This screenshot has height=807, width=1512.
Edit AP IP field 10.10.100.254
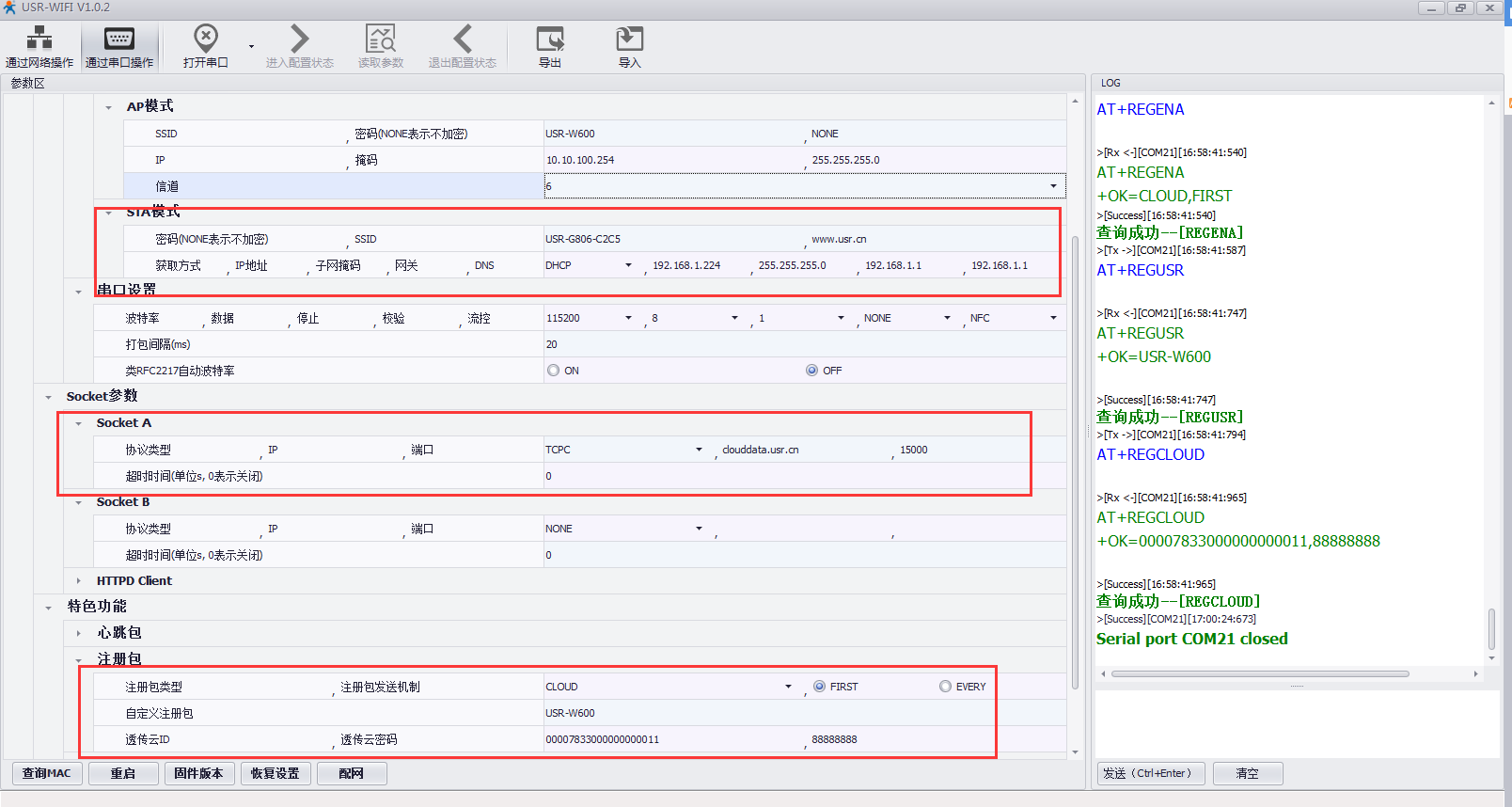pos(673,160)
